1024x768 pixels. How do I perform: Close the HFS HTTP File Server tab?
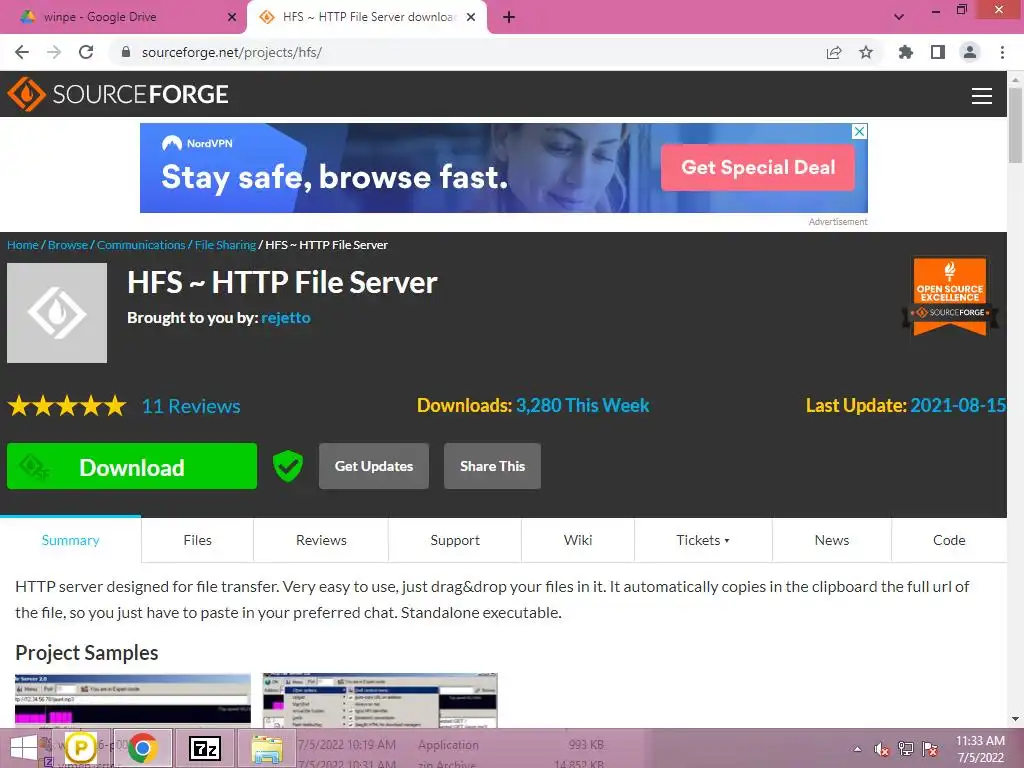471,17
